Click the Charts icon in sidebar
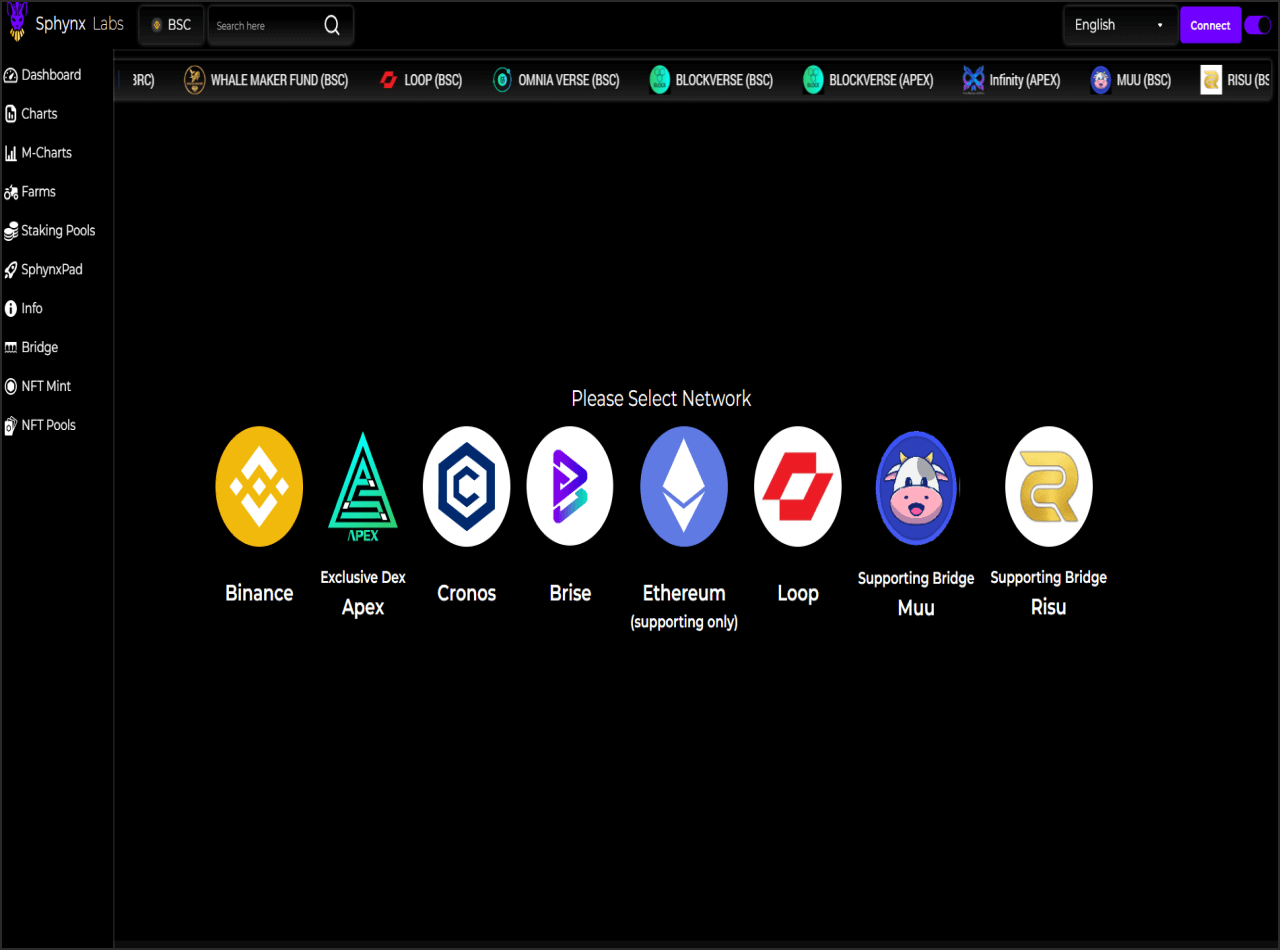 tap(11, 114)
